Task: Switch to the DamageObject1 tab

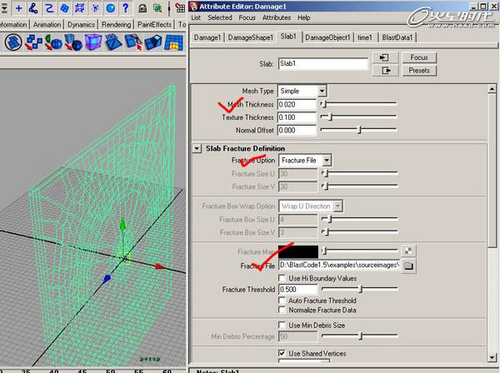Action: pos(328,37)
